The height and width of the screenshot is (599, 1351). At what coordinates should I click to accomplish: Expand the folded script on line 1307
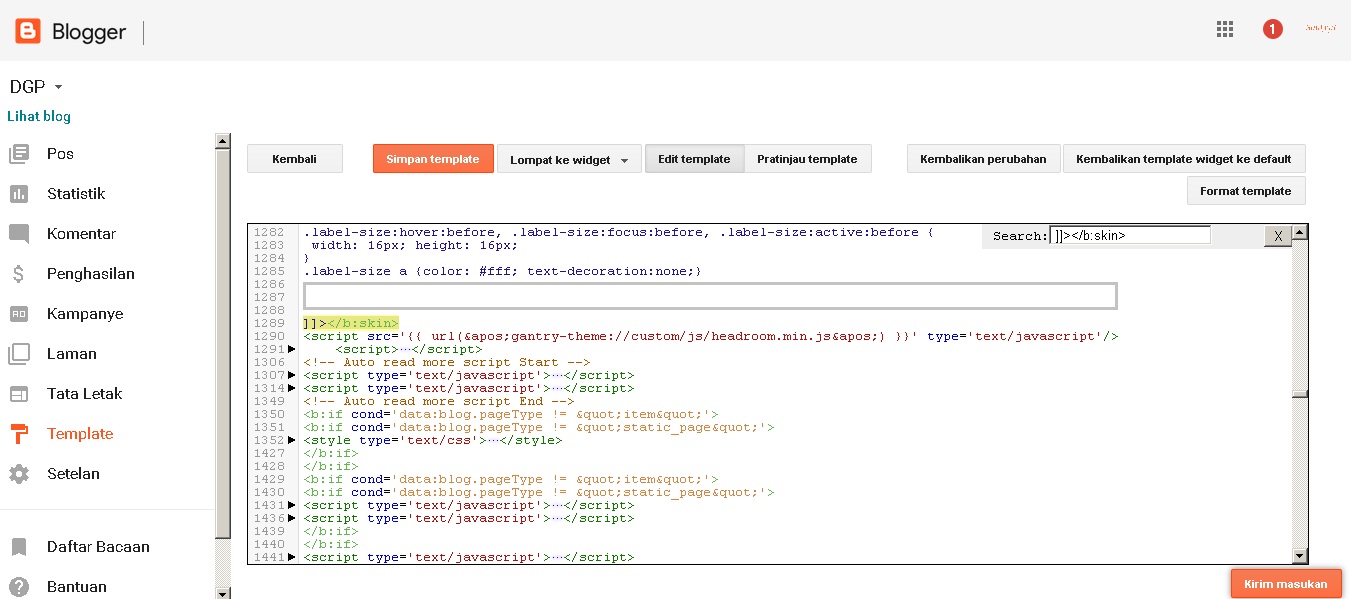point(292,376)
